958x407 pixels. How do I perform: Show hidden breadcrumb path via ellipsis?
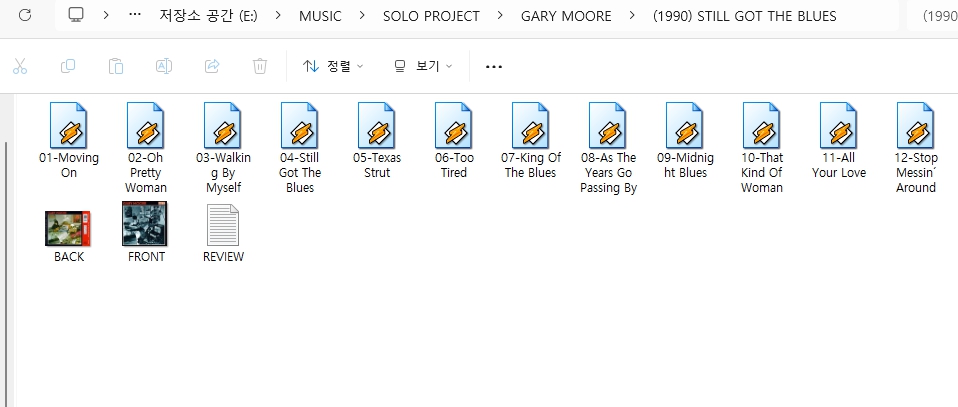tap(135, 16)
